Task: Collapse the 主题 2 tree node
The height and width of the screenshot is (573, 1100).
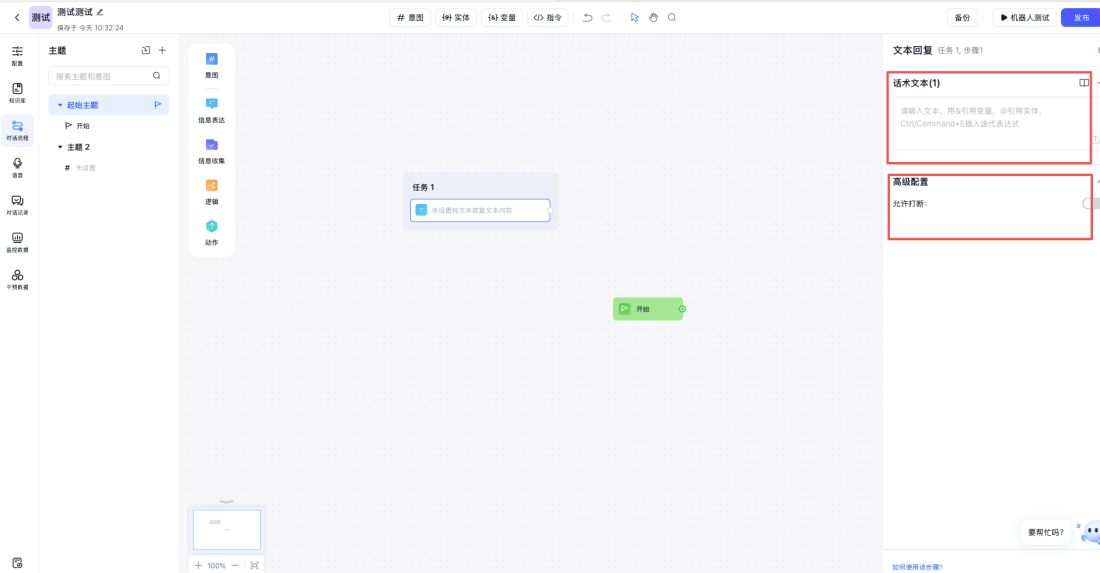Action: pyautogui.click(x=60, y=147)
